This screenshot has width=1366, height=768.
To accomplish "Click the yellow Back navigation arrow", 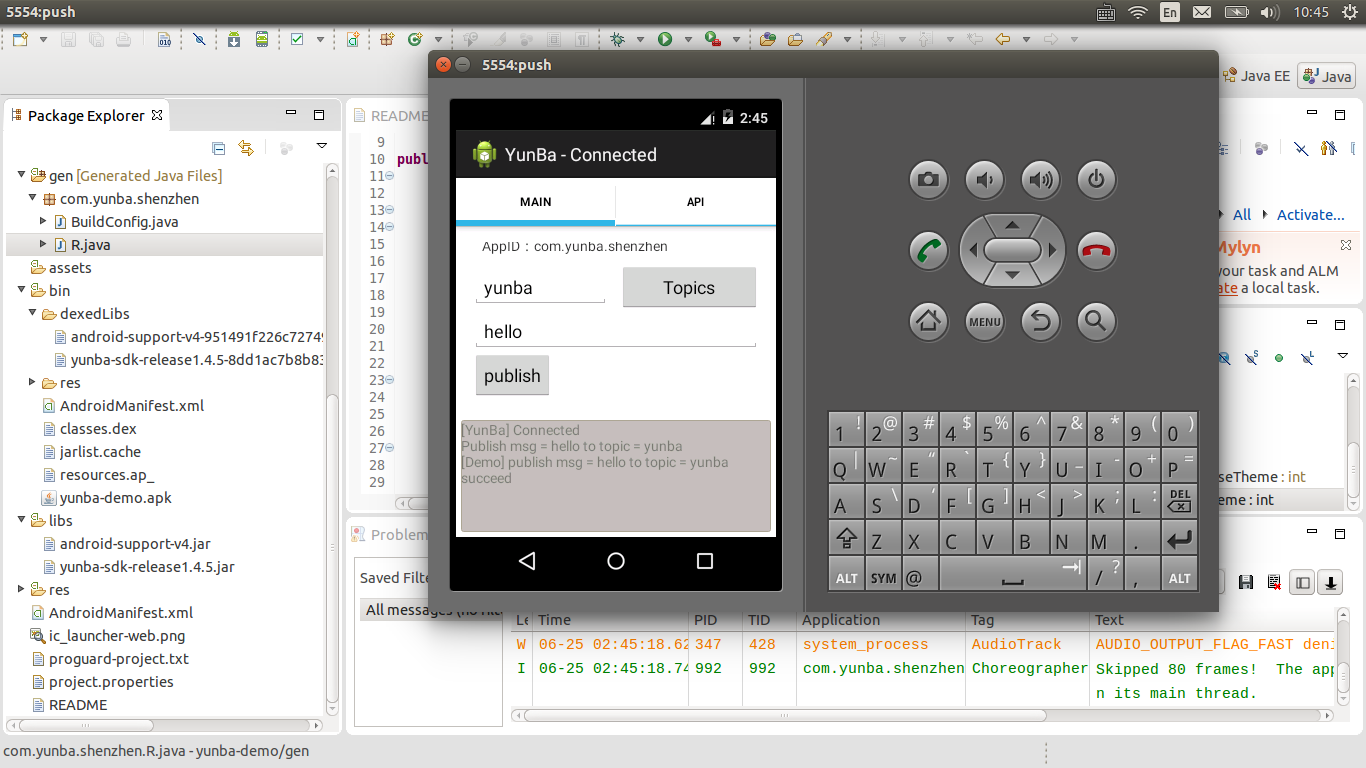I will point(1003,40).
